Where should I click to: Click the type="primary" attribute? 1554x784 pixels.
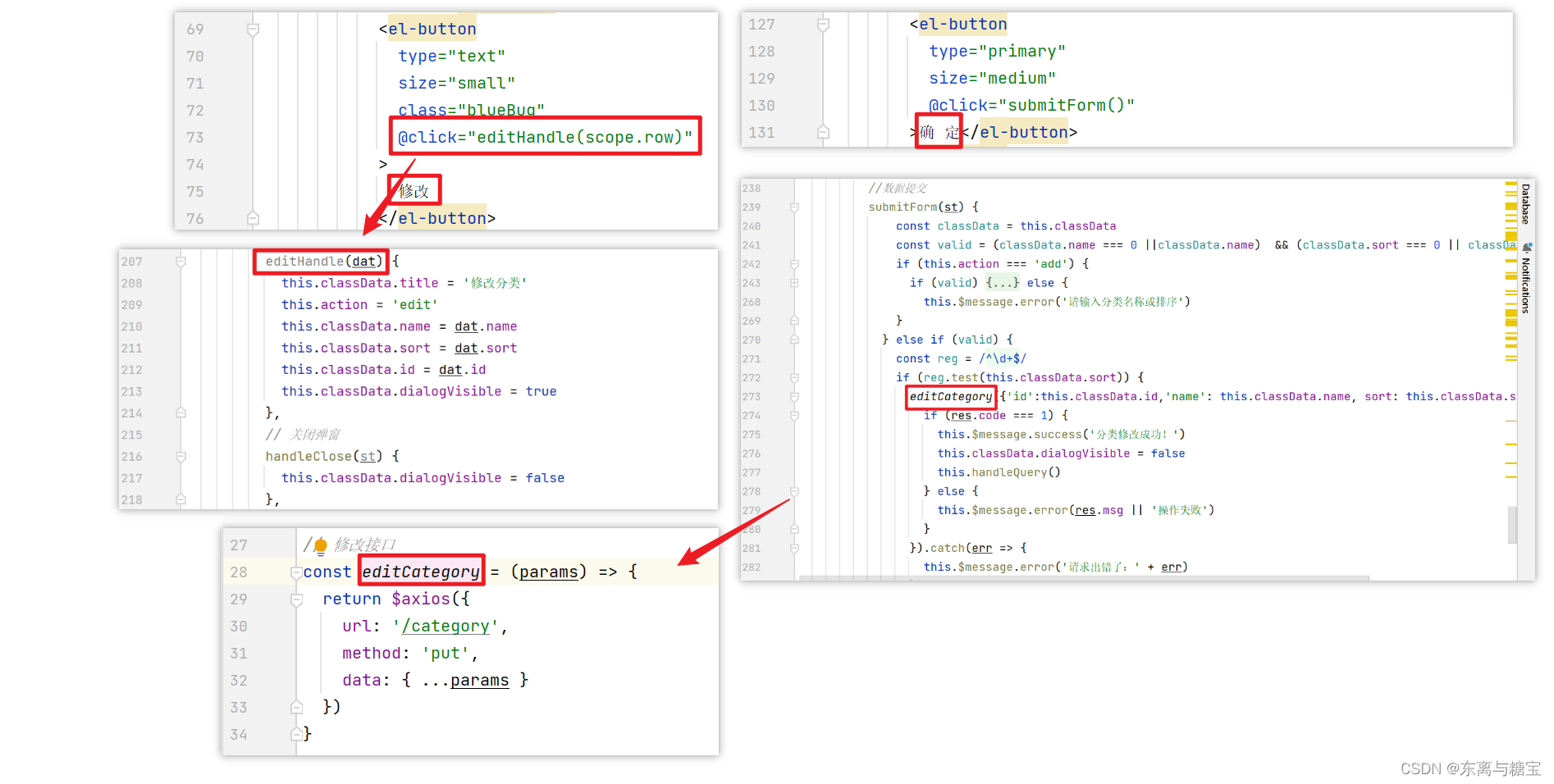pos(997,51)
